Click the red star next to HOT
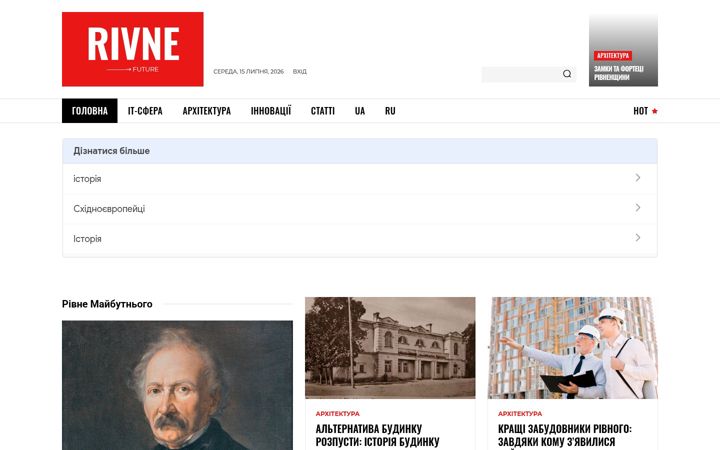The width and height of the screenshot is (720, 450). 655,111
